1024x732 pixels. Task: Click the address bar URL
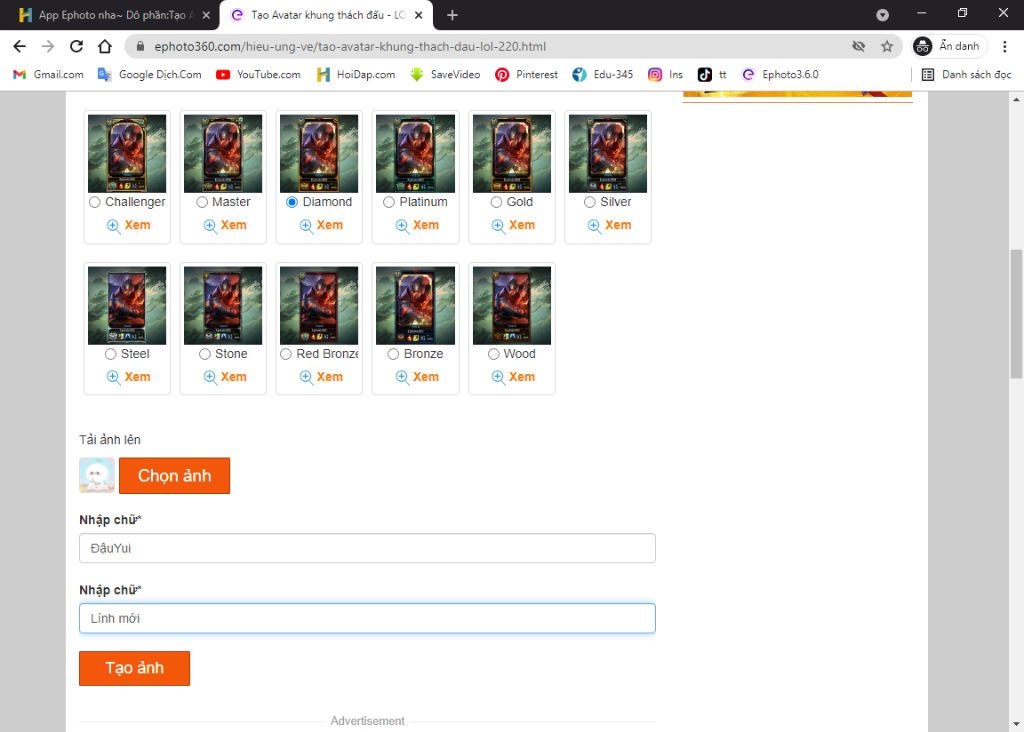tap(350, 46)
